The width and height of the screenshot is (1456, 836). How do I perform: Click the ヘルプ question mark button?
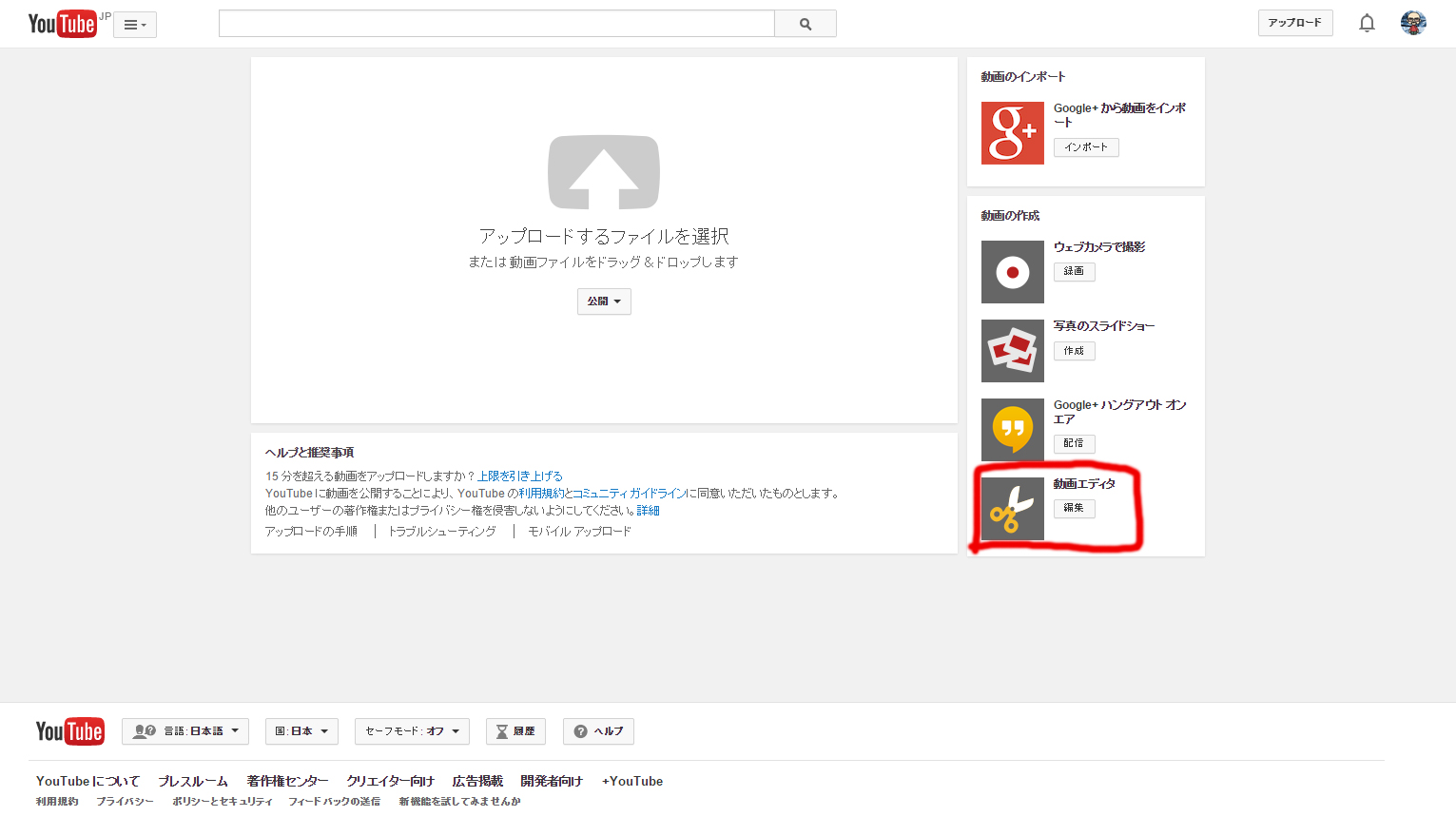[598, 731]
